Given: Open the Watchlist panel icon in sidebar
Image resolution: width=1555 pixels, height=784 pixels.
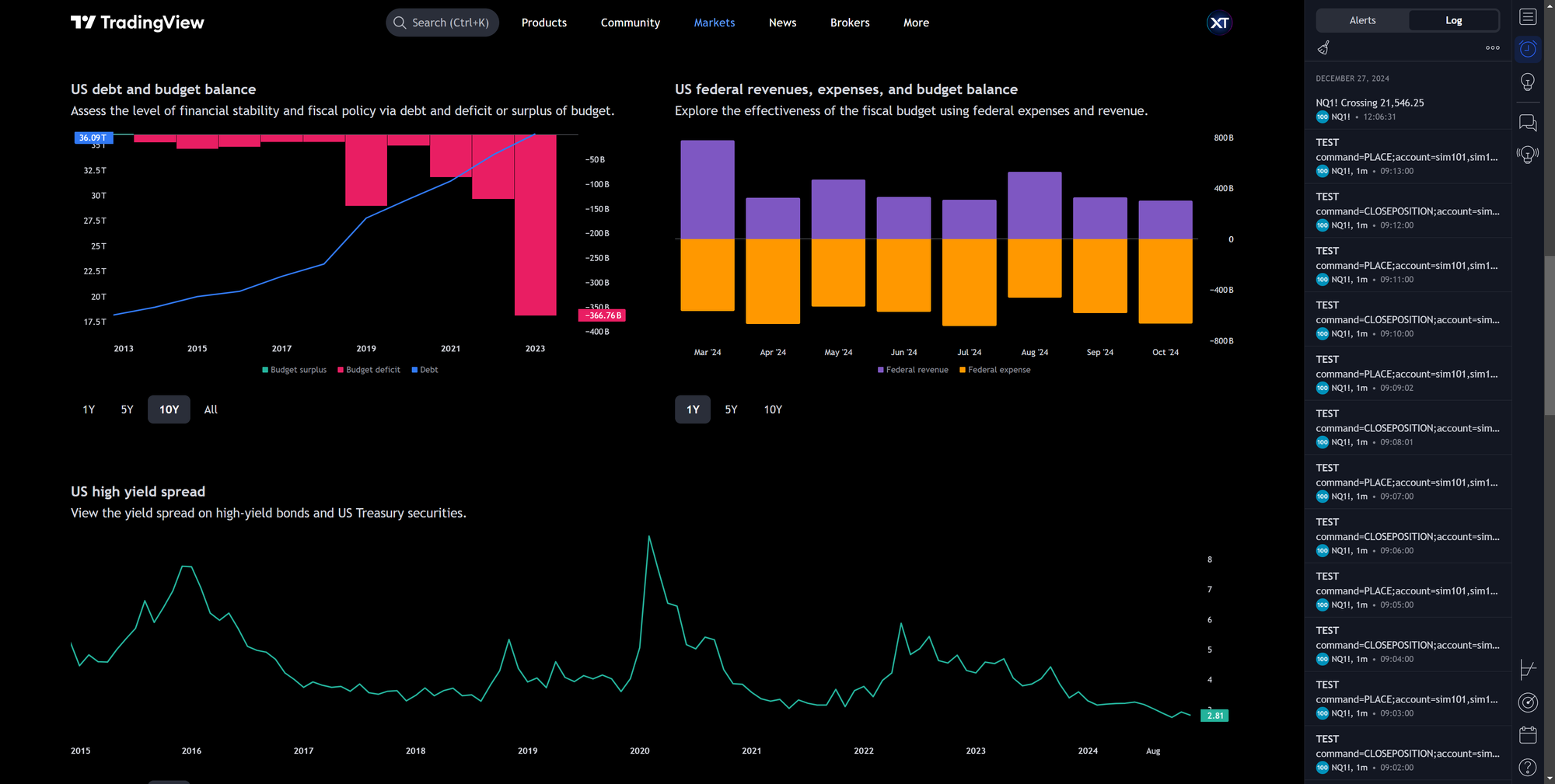Looking at the screenshot, I should pyautogui.click(x=1528, y=17).
